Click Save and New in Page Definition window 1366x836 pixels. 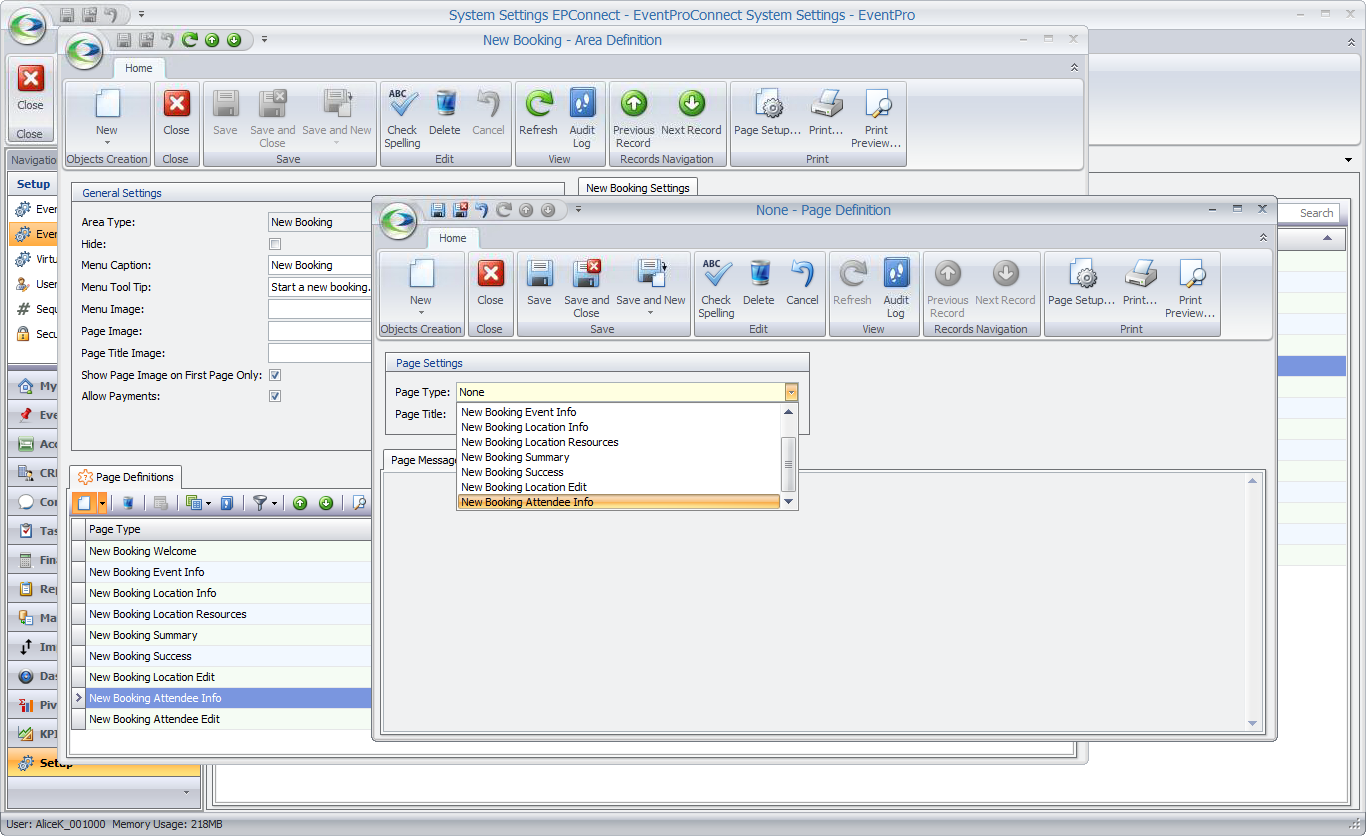click(651, 288)
